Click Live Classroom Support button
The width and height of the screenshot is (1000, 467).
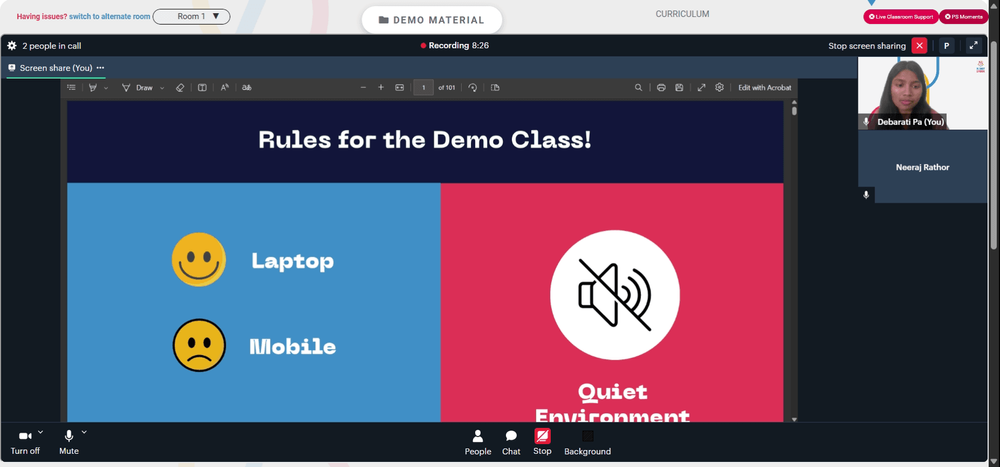point(901,17)
